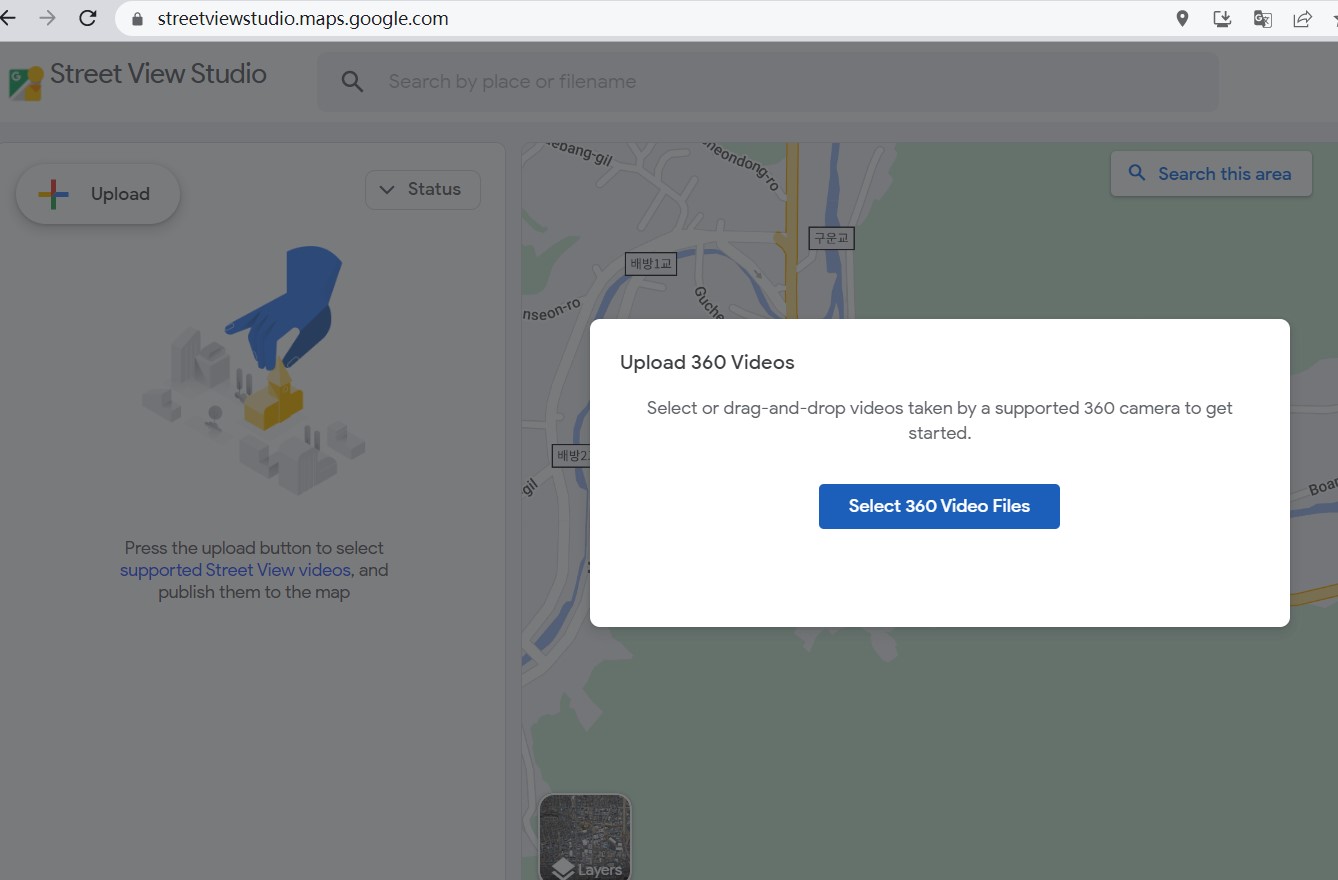Click the magnifier icon in search bar
The height and width of the screenshot is (880, 1338).
pyautogui.click(x=352, y=82)
